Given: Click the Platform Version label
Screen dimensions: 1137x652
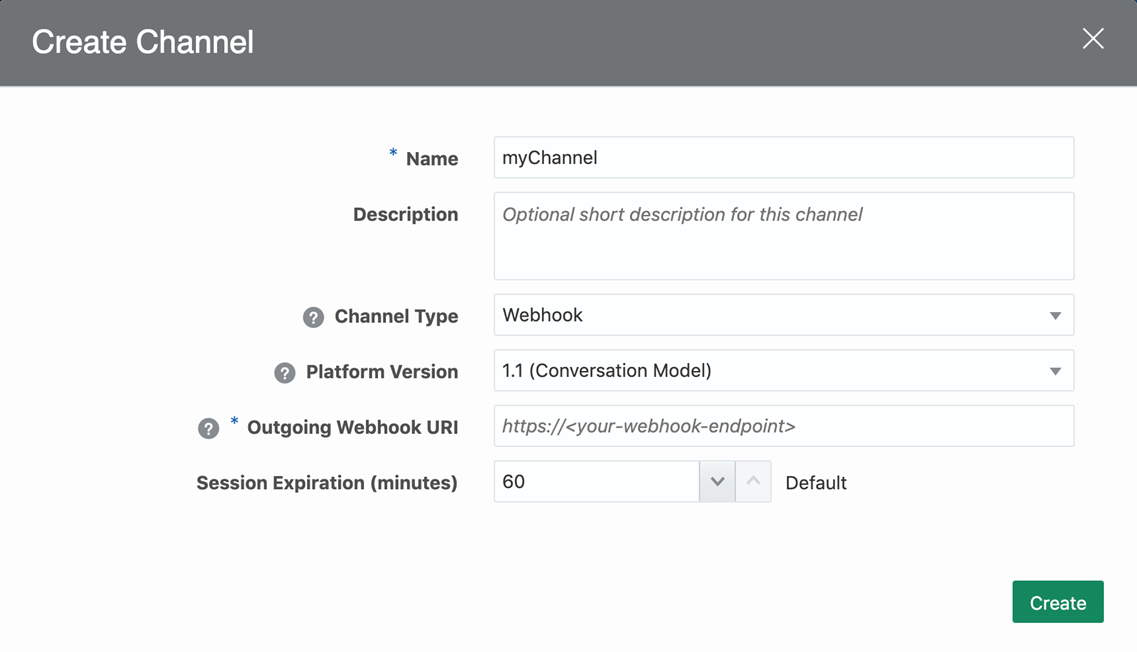Looking at the screenshot, I should [382, 372].
